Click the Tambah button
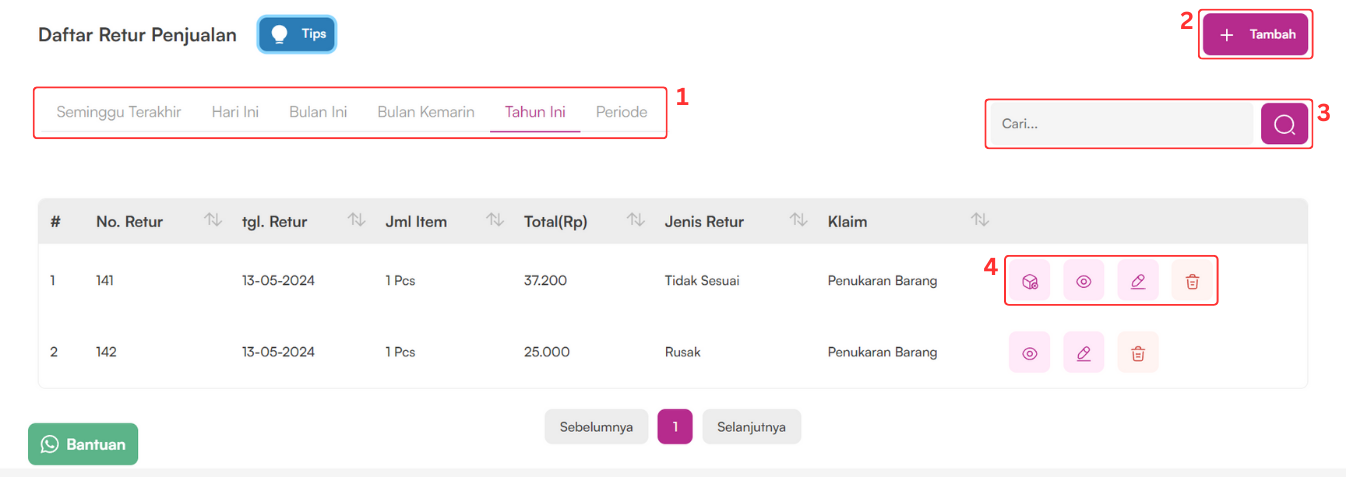The height and width of the screenshot is (478, 1346). (1255, 34)
